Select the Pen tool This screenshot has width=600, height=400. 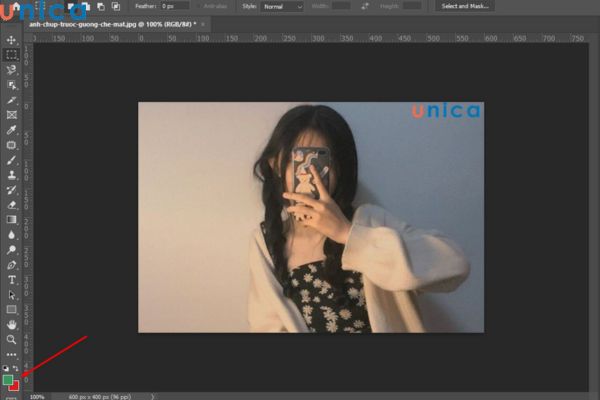click(x=11, y=265)
